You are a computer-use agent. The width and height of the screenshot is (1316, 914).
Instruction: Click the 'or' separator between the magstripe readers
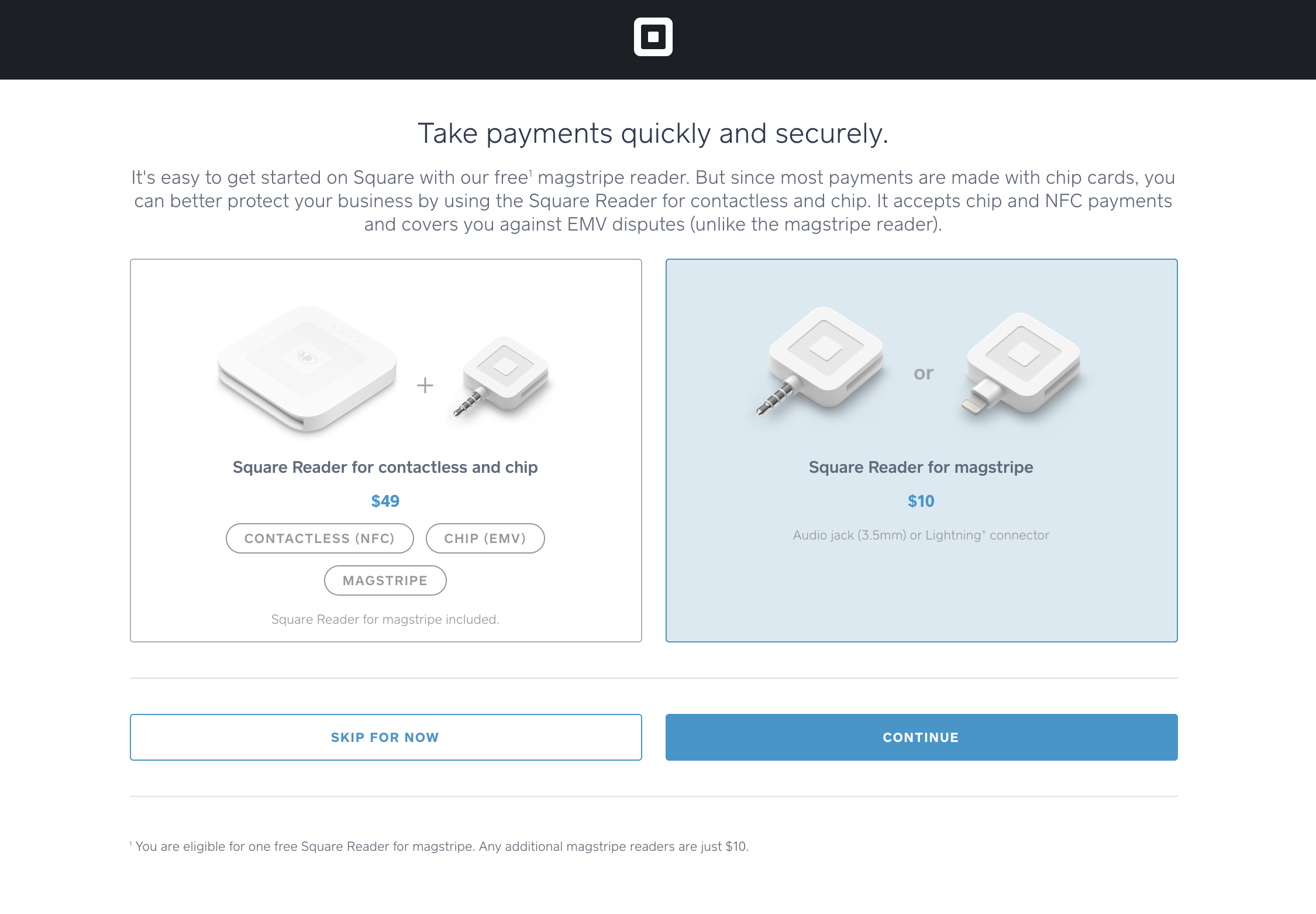(924, 373)
